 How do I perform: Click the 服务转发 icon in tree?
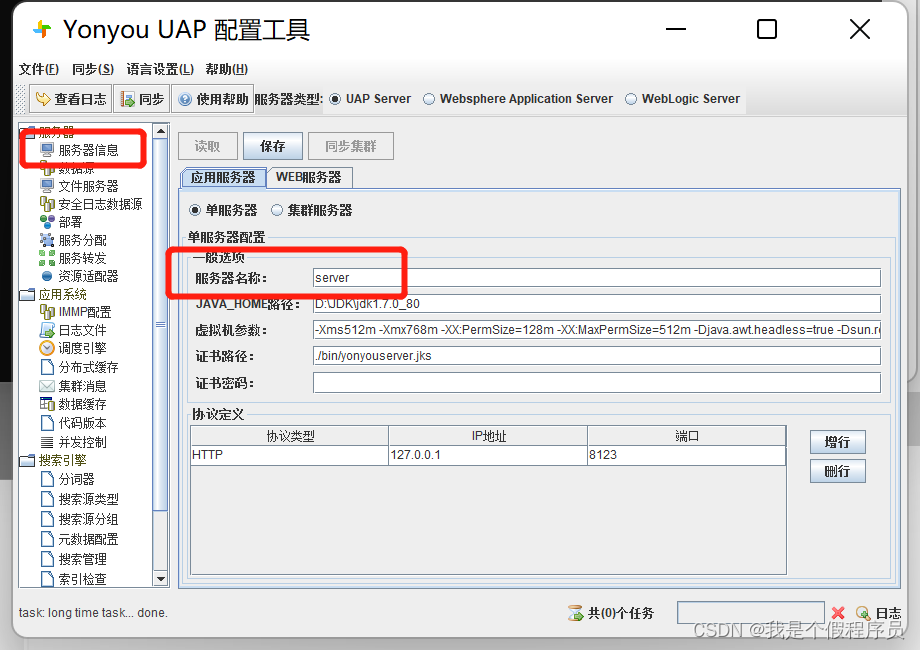pyautogui.click(x=47, y=258)
